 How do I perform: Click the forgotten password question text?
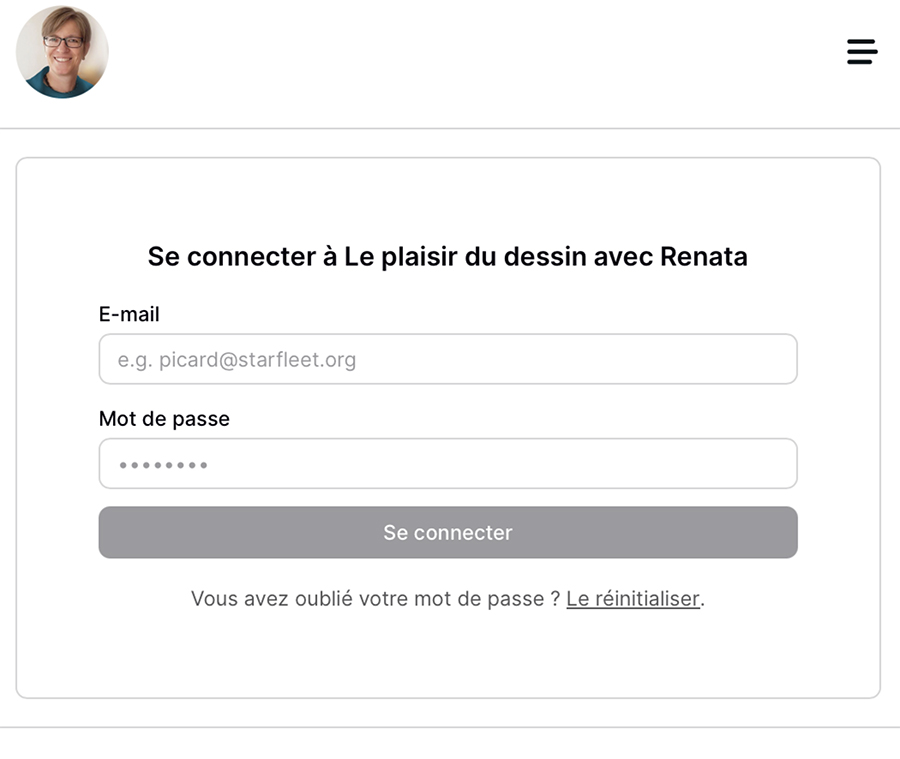(x=375, y=599)
